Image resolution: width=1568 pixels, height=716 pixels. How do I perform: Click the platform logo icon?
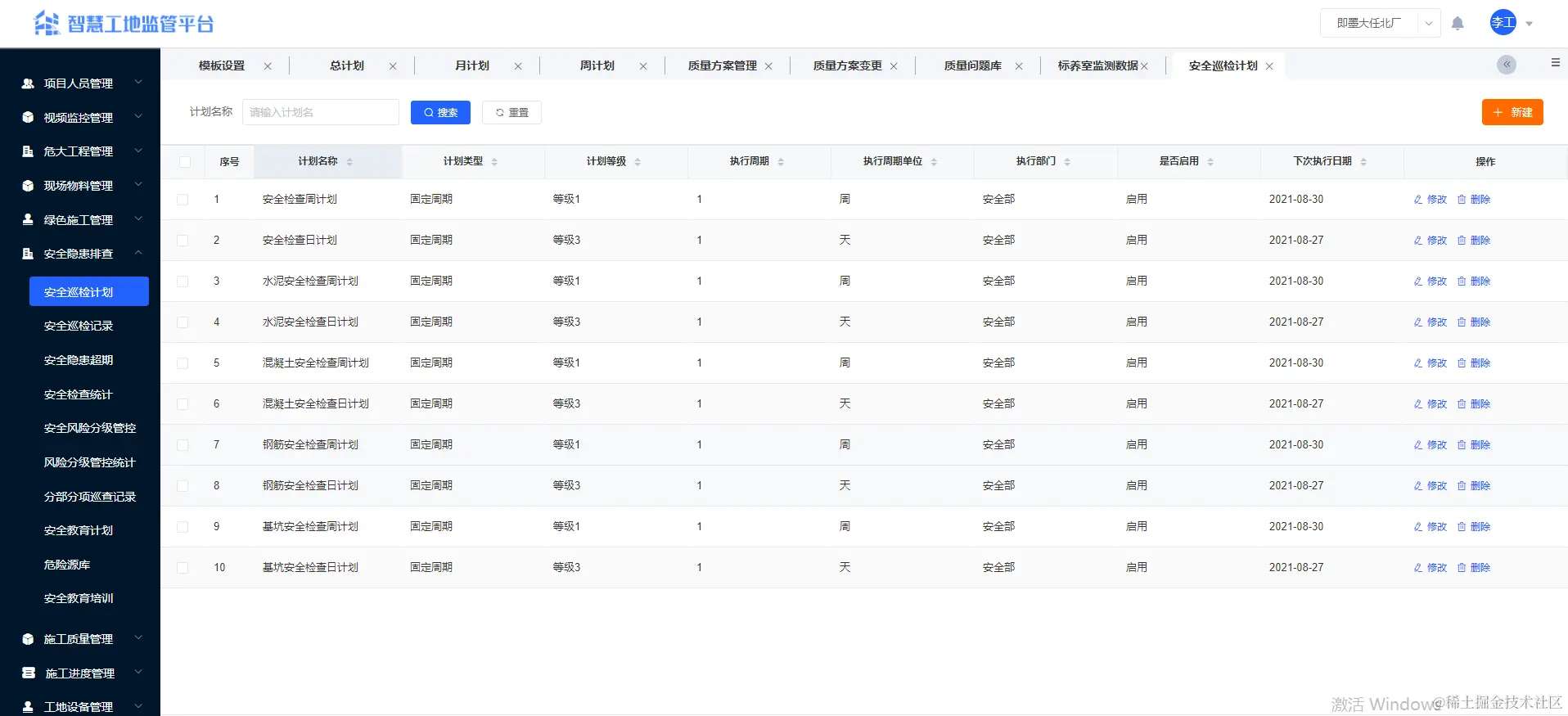tap(47, 24)
